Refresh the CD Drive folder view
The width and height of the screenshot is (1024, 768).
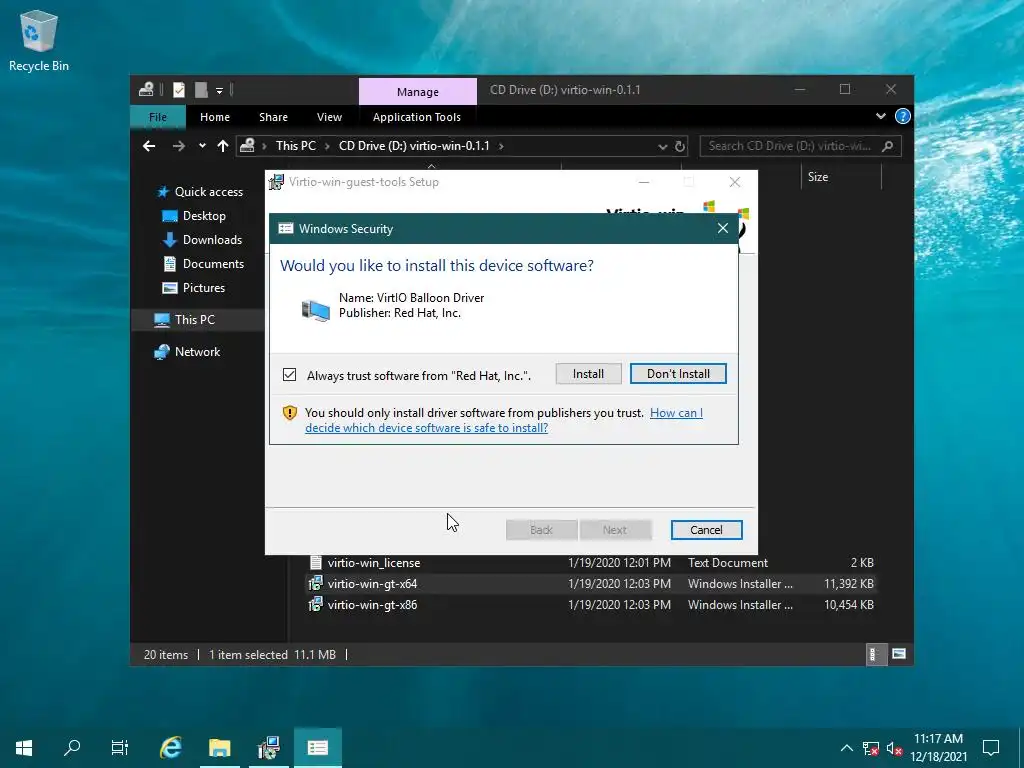tap(680, 146)
